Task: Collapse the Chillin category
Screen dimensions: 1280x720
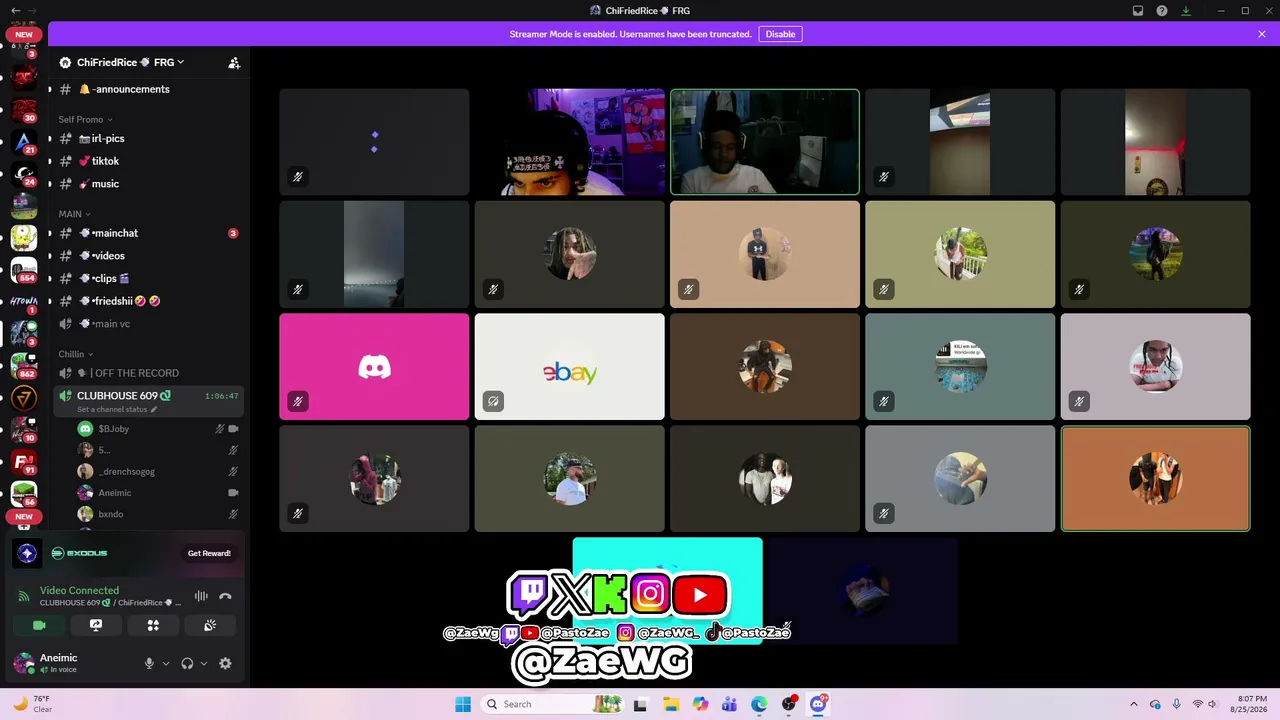Action: [75, 354]
